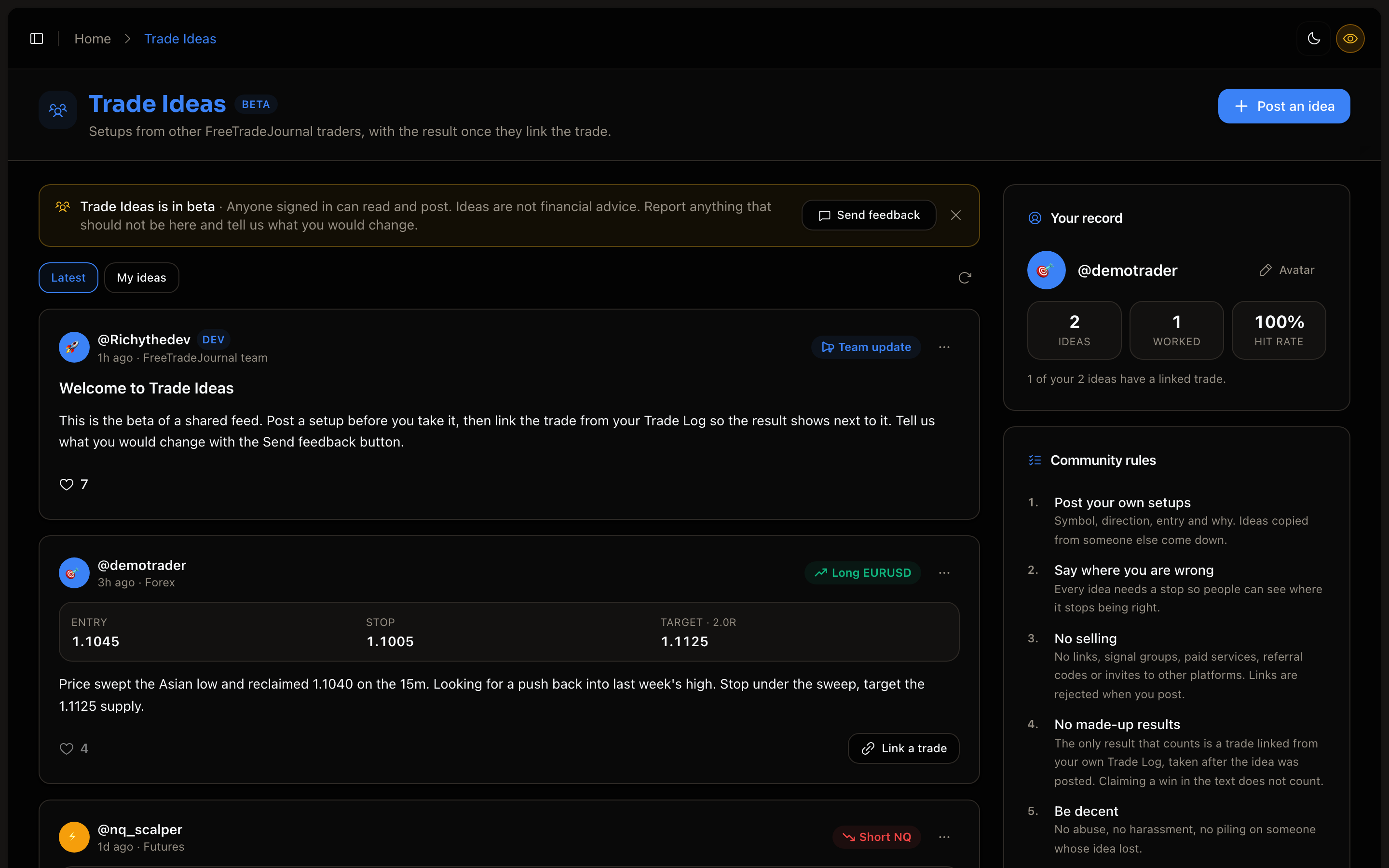Viewport: 1389px width, 868px height.
Task: Send feedback from the beta banner
Action: [869, 215]
